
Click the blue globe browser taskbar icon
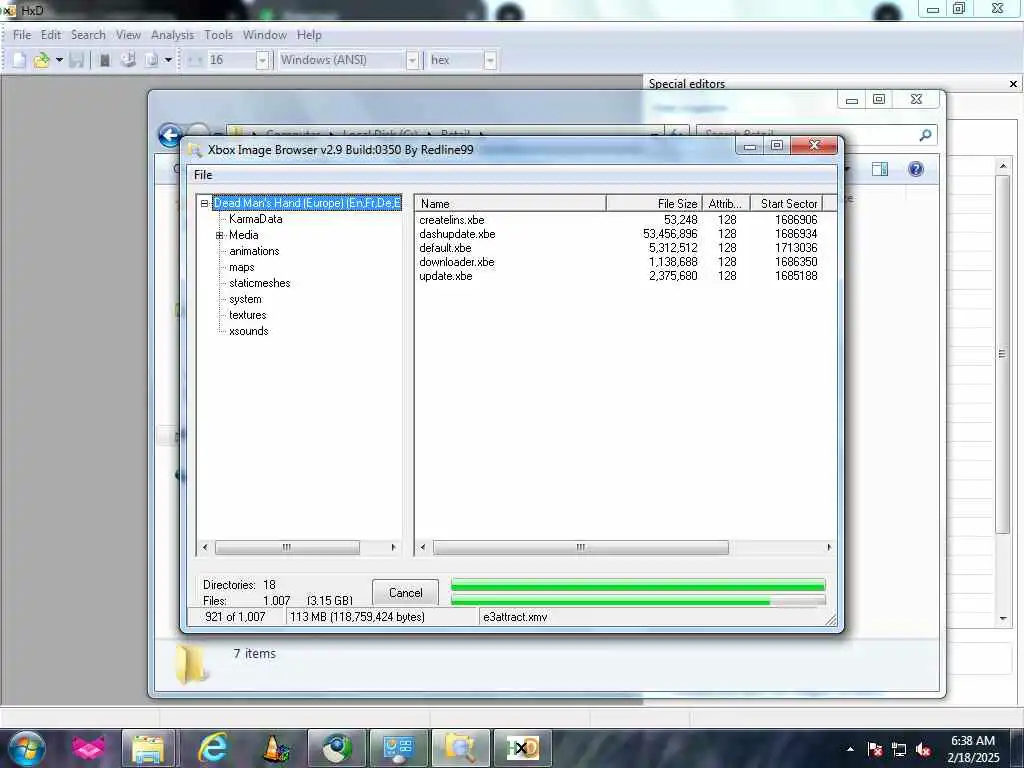(337, 748)
